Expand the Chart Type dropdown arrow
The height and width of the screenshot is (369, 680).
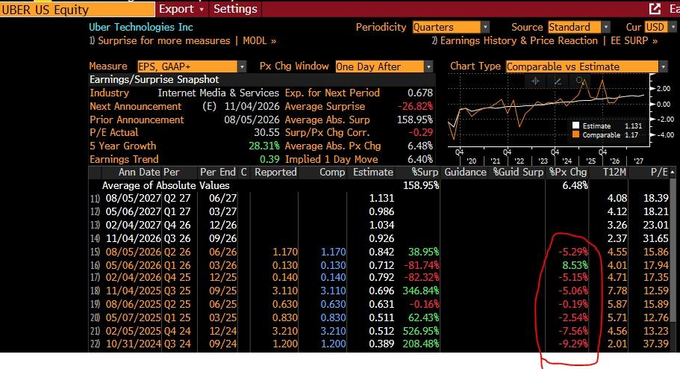click(663, 67)
